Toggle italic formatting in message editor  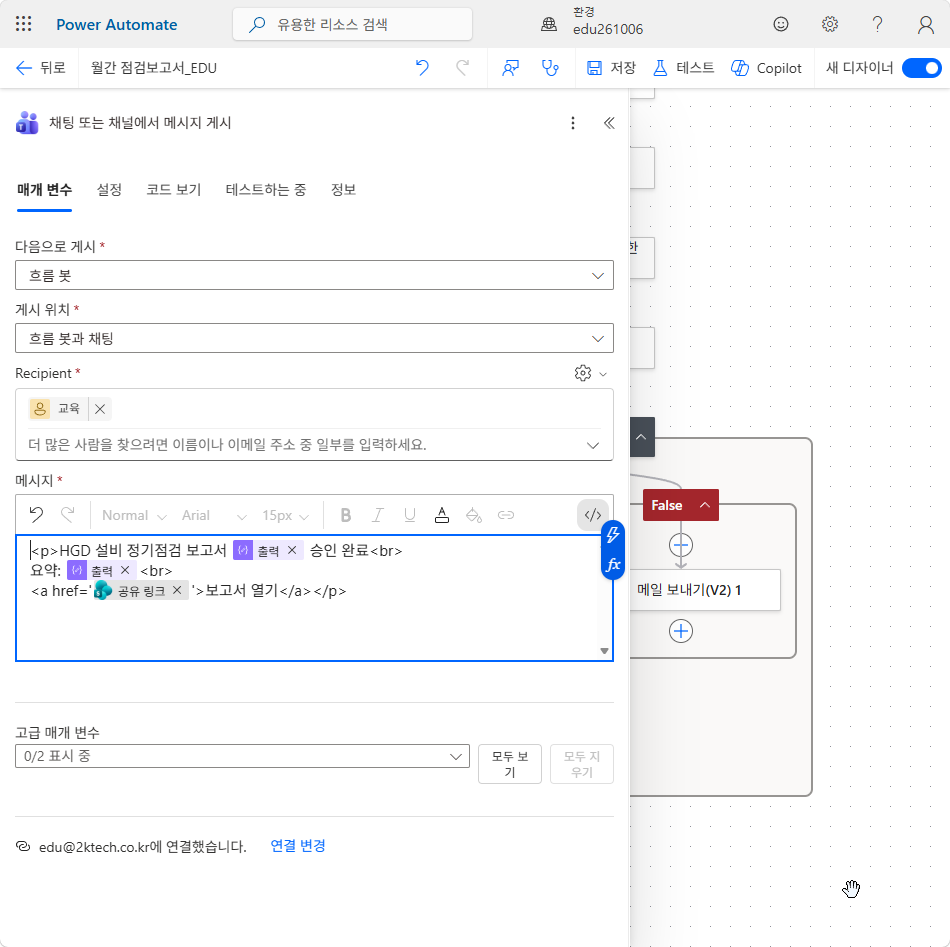(377, 515)
